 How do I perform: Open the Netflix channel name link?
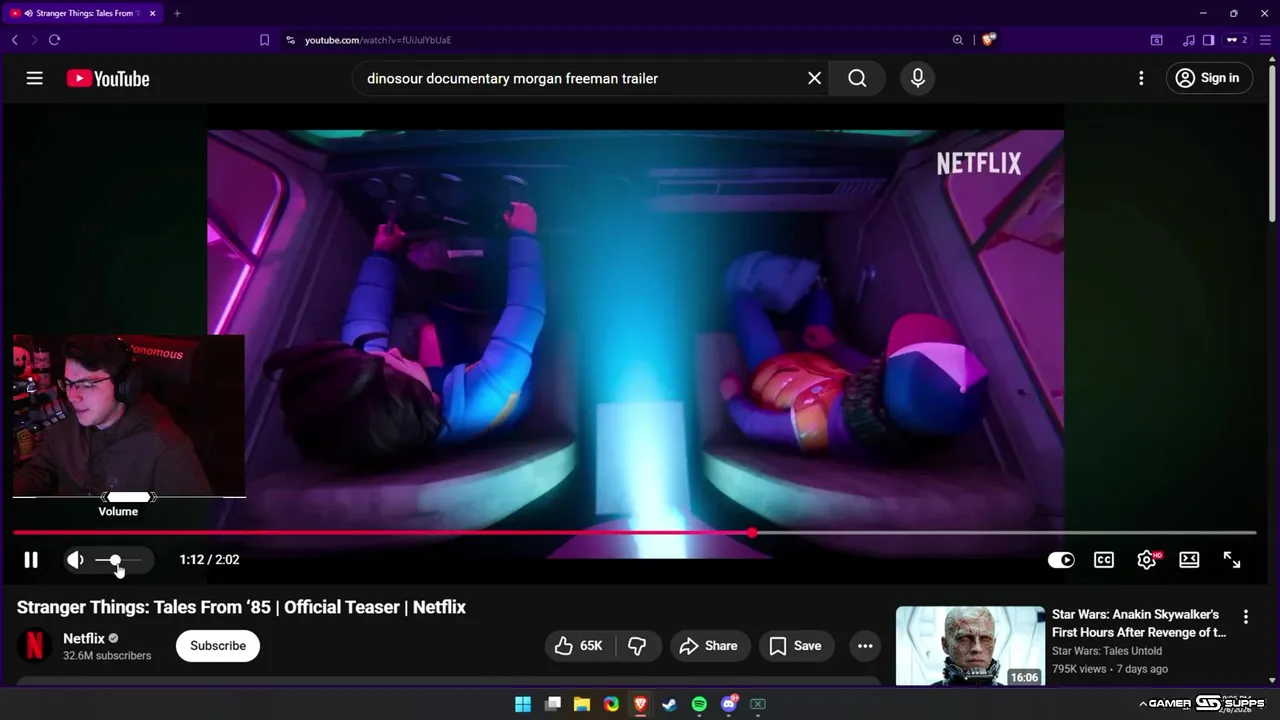(84, 638)
